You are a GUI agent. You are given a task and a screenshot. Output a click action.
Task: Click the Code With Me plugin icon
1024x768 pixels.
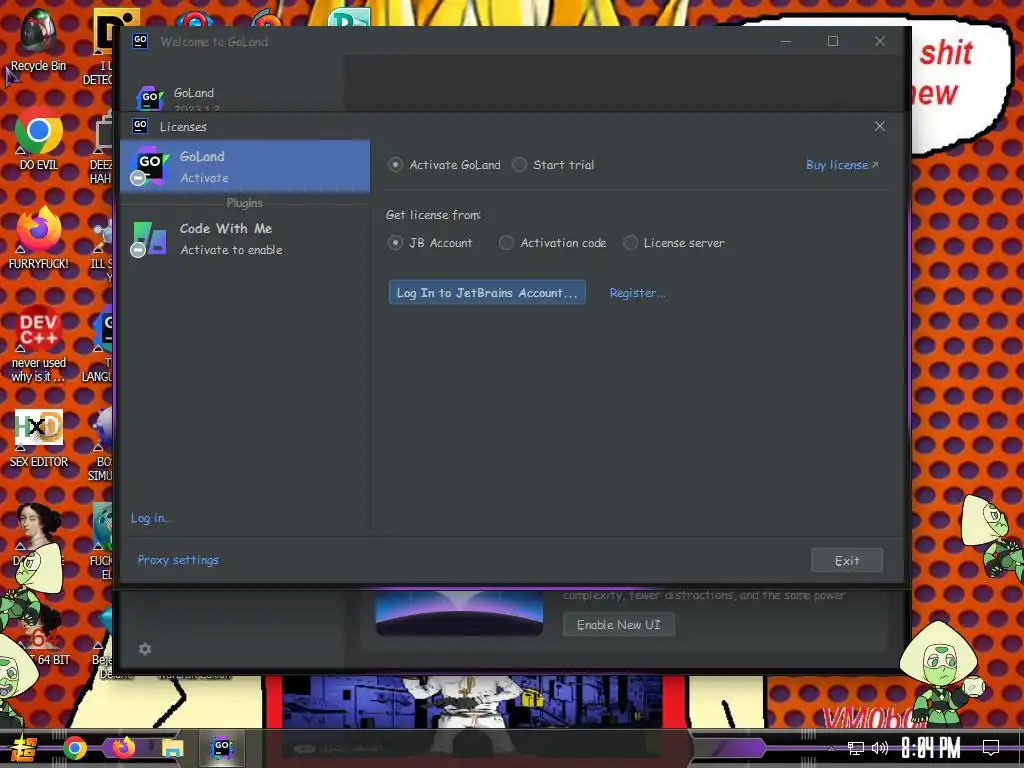[150, 238]
